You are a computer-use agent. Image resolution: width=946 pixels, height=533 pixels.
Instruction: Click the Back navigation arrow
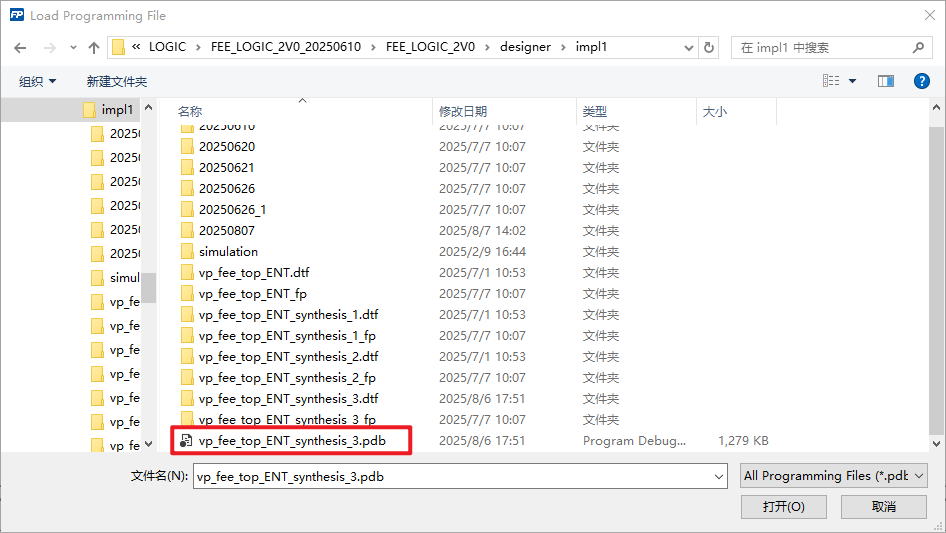[x=20, y=48]
